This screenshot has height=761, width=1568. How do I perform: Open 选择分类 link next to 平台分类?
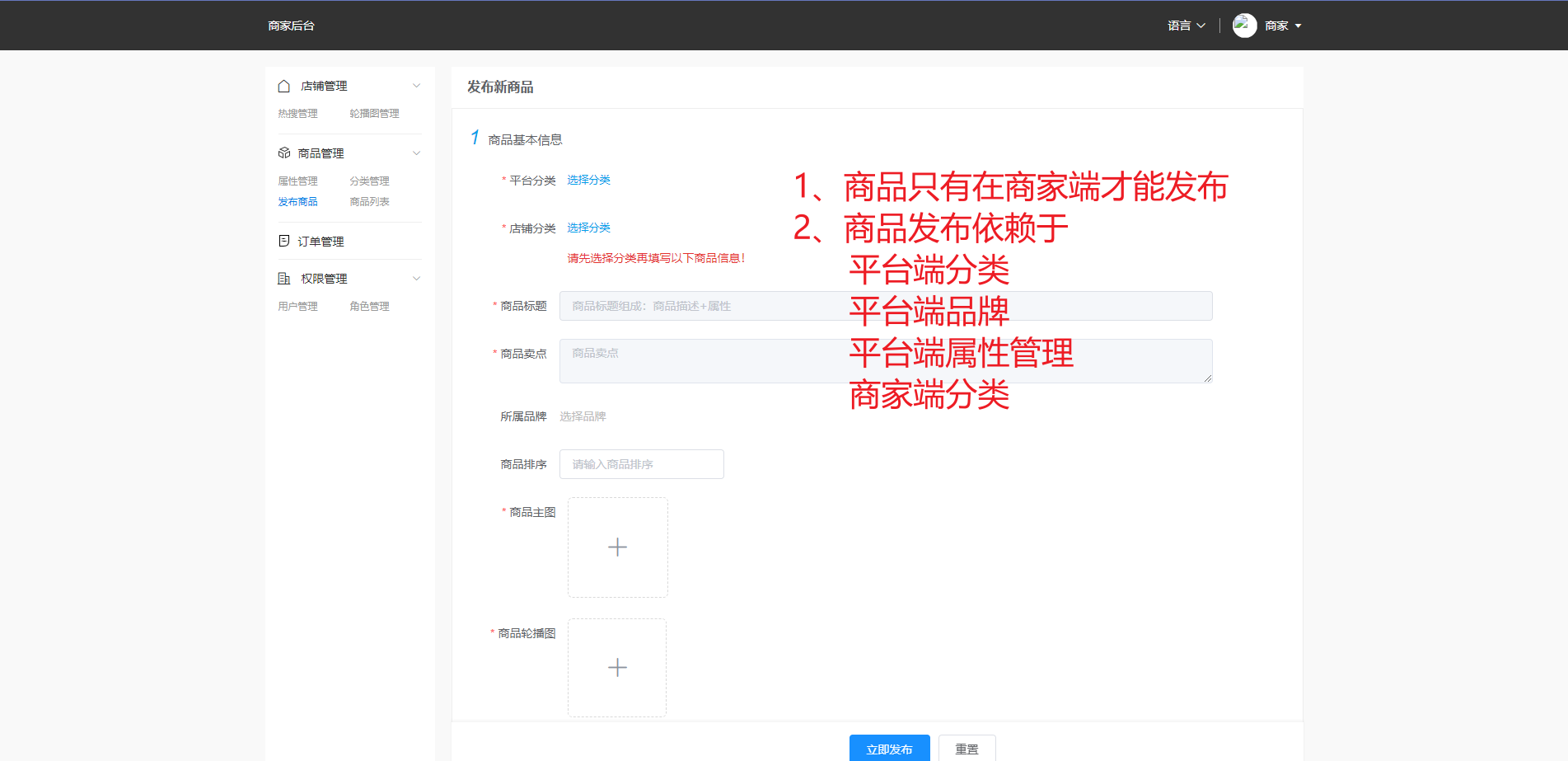[588, 180]
